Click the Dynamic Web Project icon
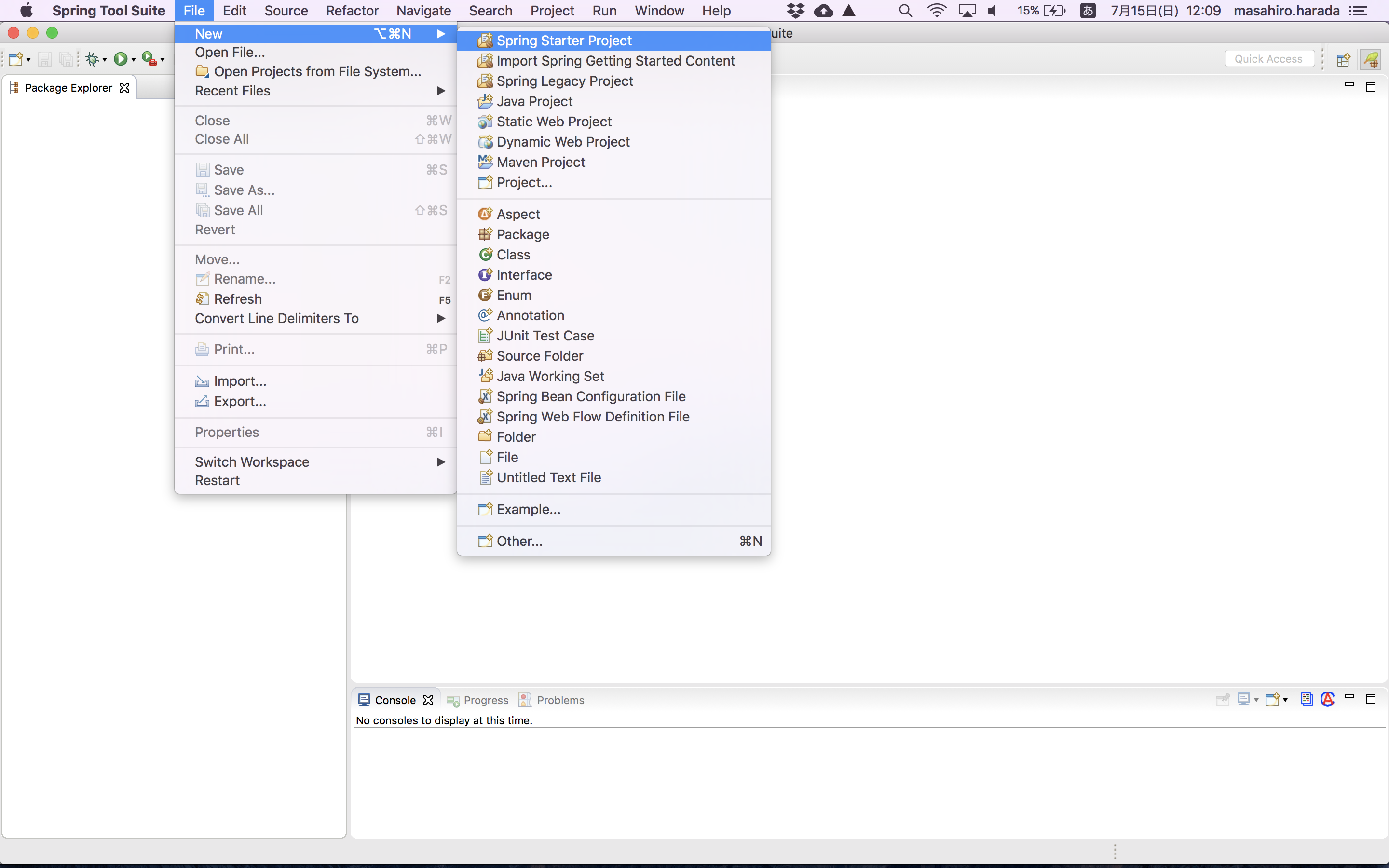The height and width of the screenshot is (868, 1389). coord(485,142)
